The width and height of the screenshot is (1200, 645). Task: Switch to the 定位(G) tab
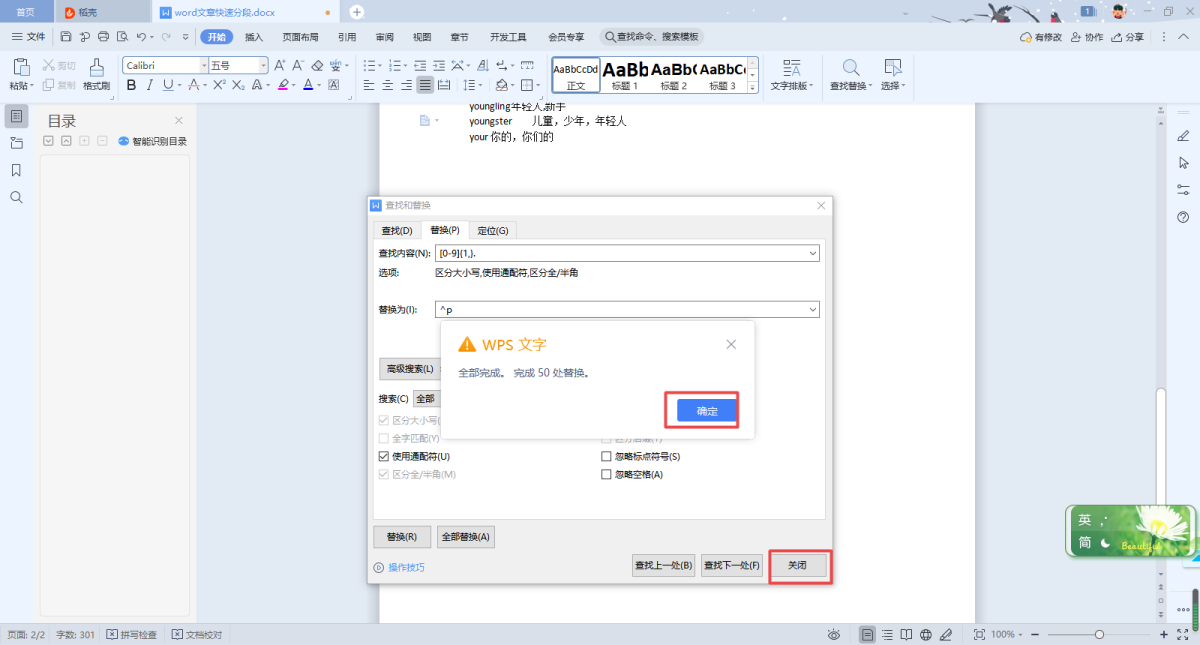(x=492, y=230)
